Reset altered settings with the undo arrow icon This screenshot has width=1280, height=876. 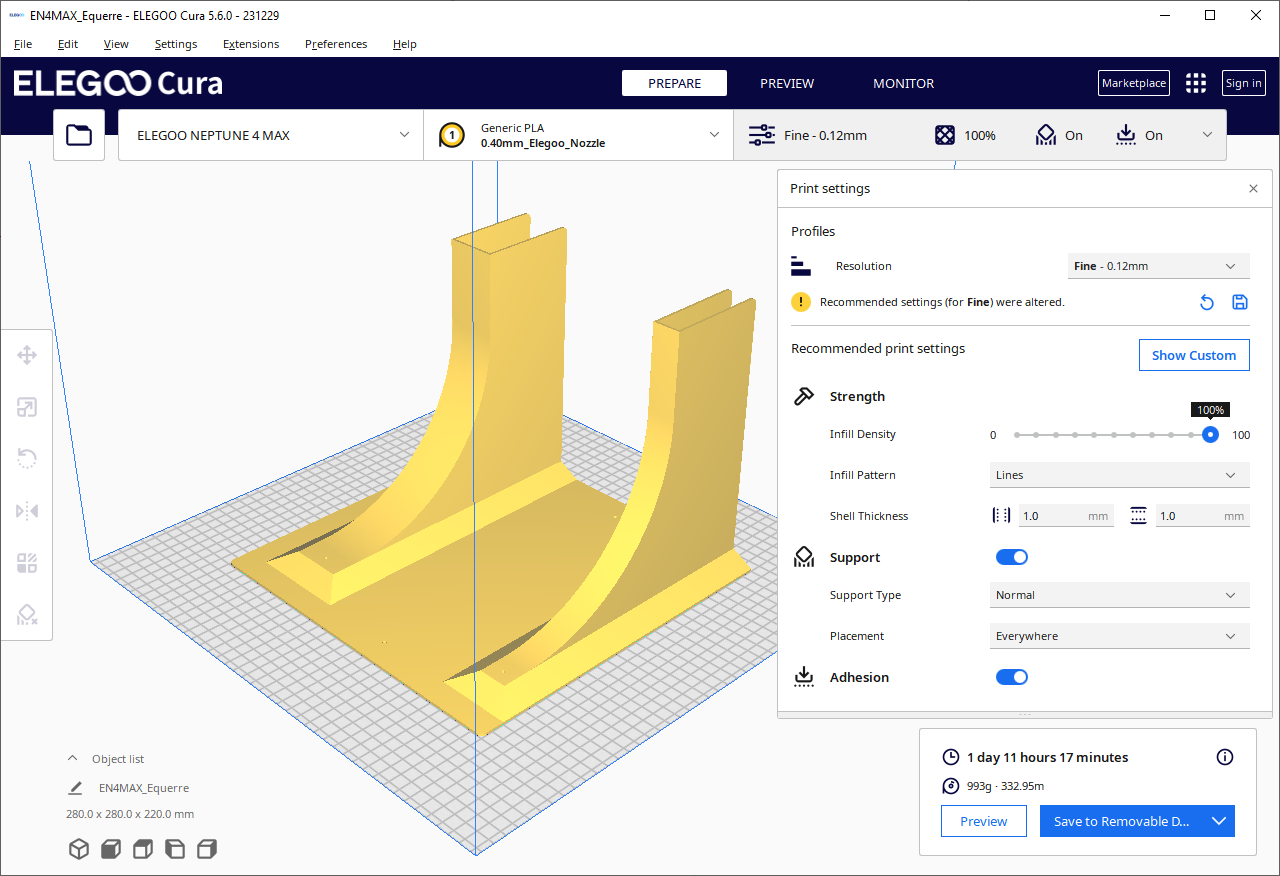[x=1207, y=302]
